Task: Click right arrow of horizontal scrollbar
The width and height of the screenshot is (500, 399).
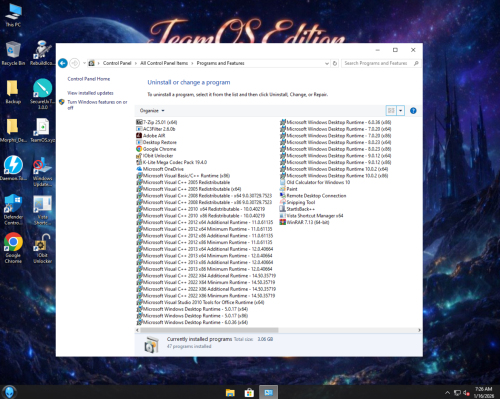Action: [x=419, y=330]
